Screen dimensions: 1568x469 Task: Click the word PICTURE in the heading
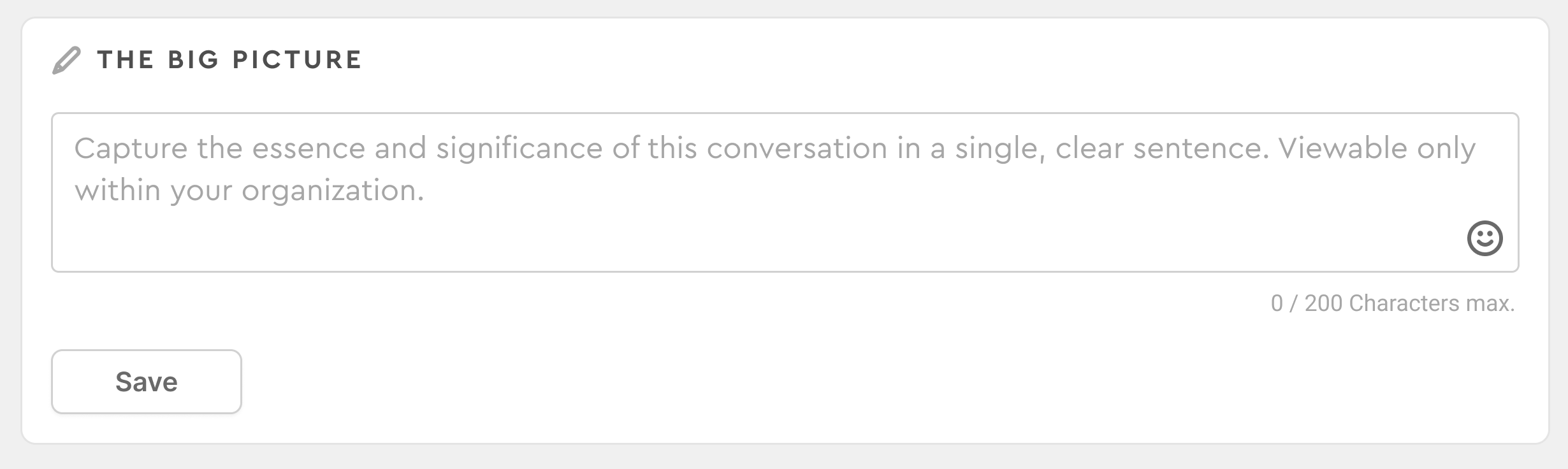[297, 60]
